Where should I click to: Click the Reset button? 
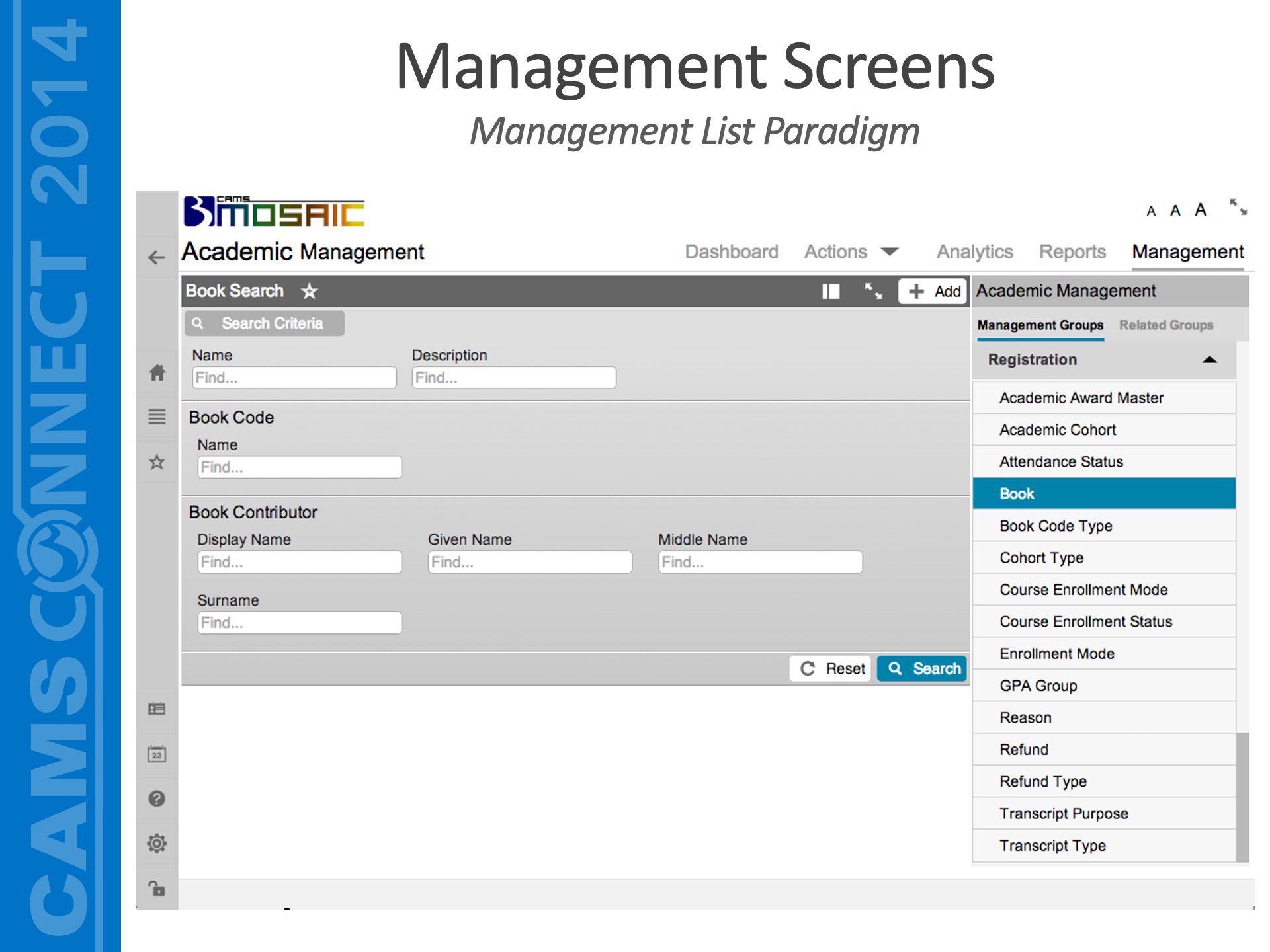pos(831,668)
